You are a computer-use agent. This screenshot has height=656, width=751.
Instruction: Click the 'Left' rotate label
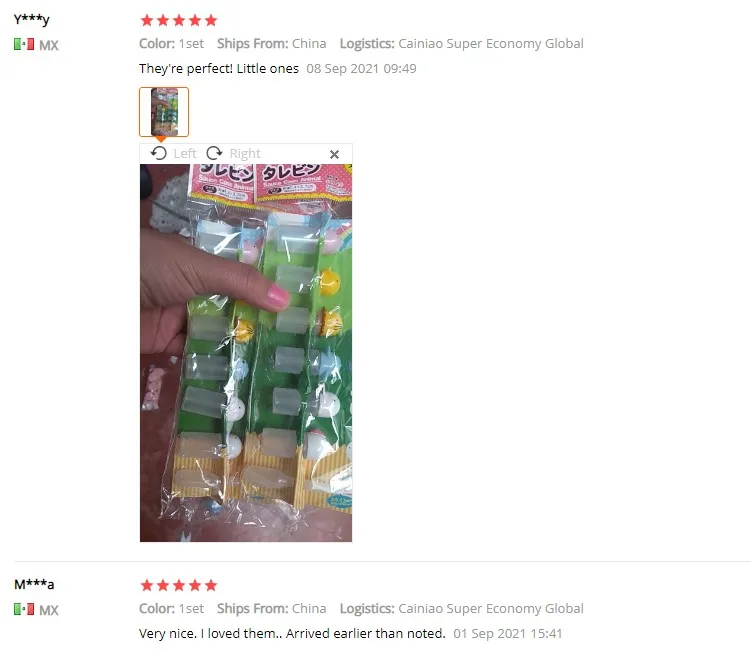click(x=185, y=154)
